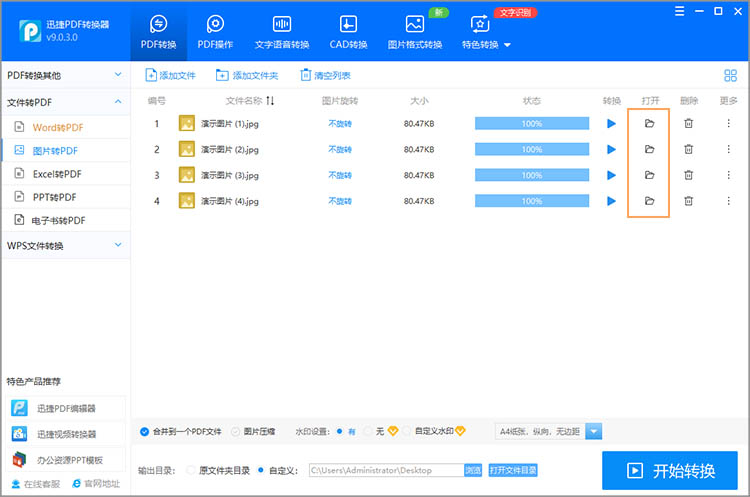The width and height of the screenshot is (750, 497).
Task: Click progress bar of 演示图片 (4).jpg
Action: pyautogui.click(x=532, y=201)
